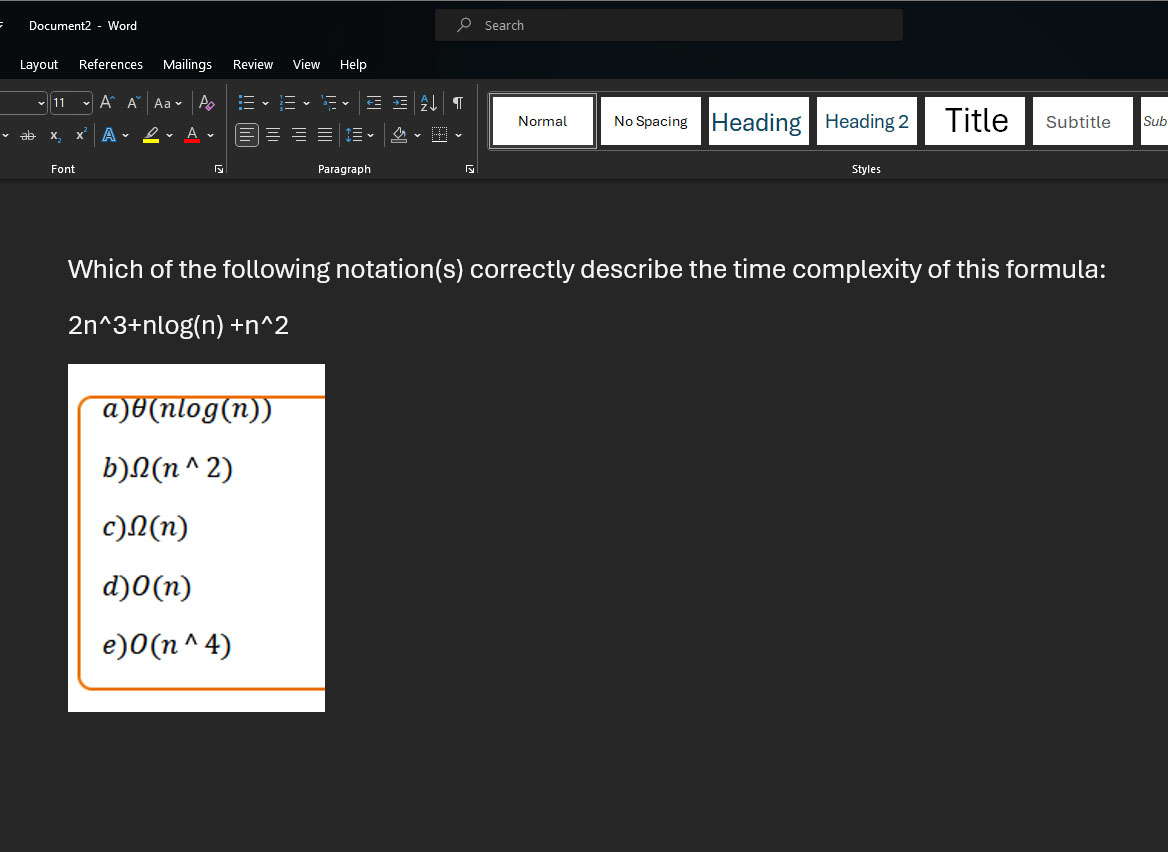Viewport: 1168px width, 852px height.
Task: Click the Sort icon in the Paragraph group
Action: (x=427, y=103)
